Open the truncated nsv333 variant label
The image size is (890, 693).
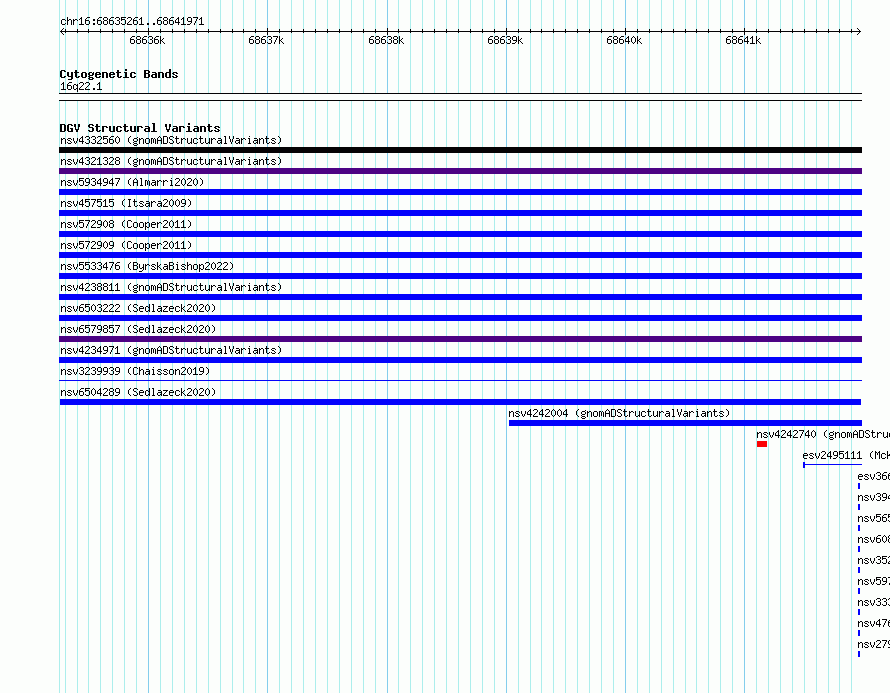point(874,602)
